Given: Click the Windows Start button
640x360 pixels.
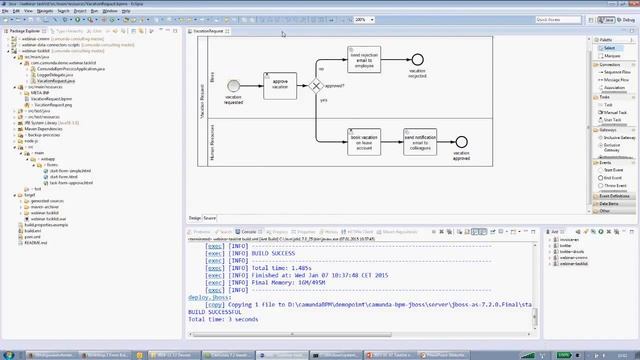Looking at the screenshot, I should 8,355.
